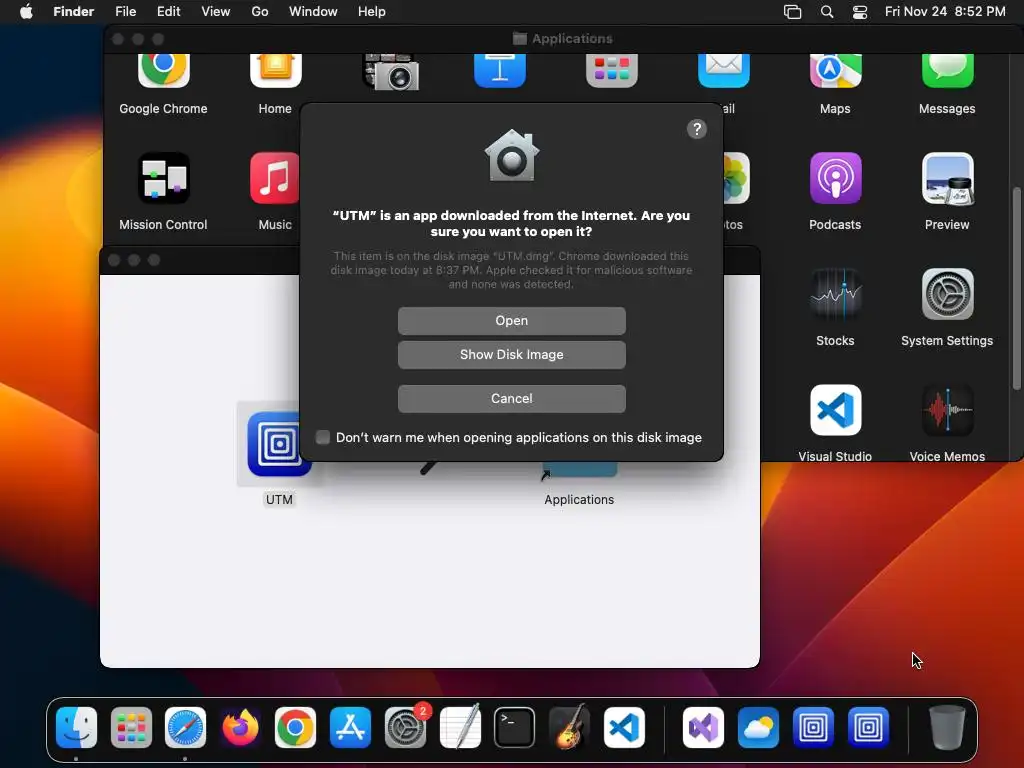Open Preview in Applications window
Screen dimensions: 1024x768
(947, 178)
